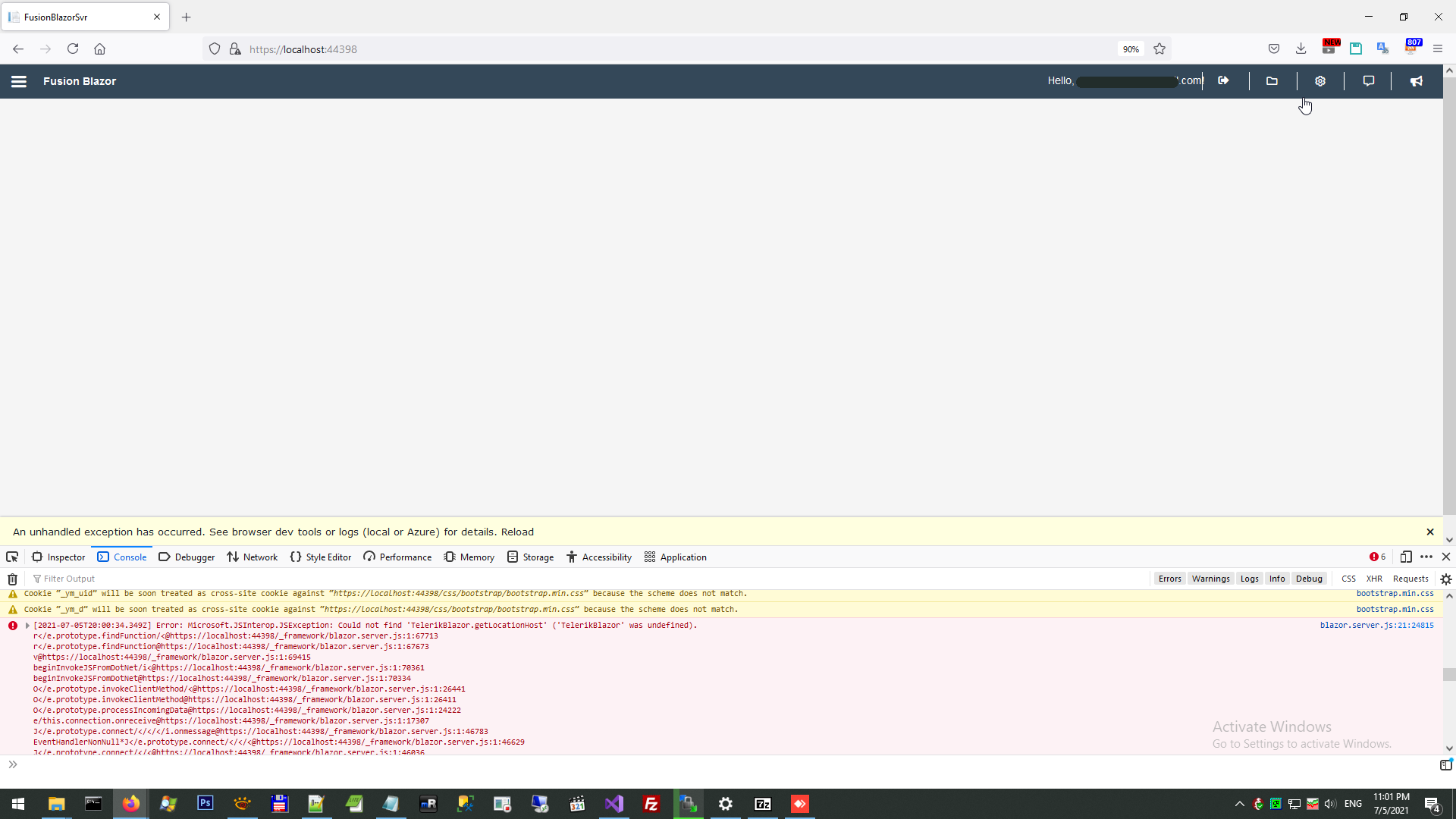Open console settings gear icon
The height and width of the screenshot is (819, 1456).
click(x=1445, y=579)
